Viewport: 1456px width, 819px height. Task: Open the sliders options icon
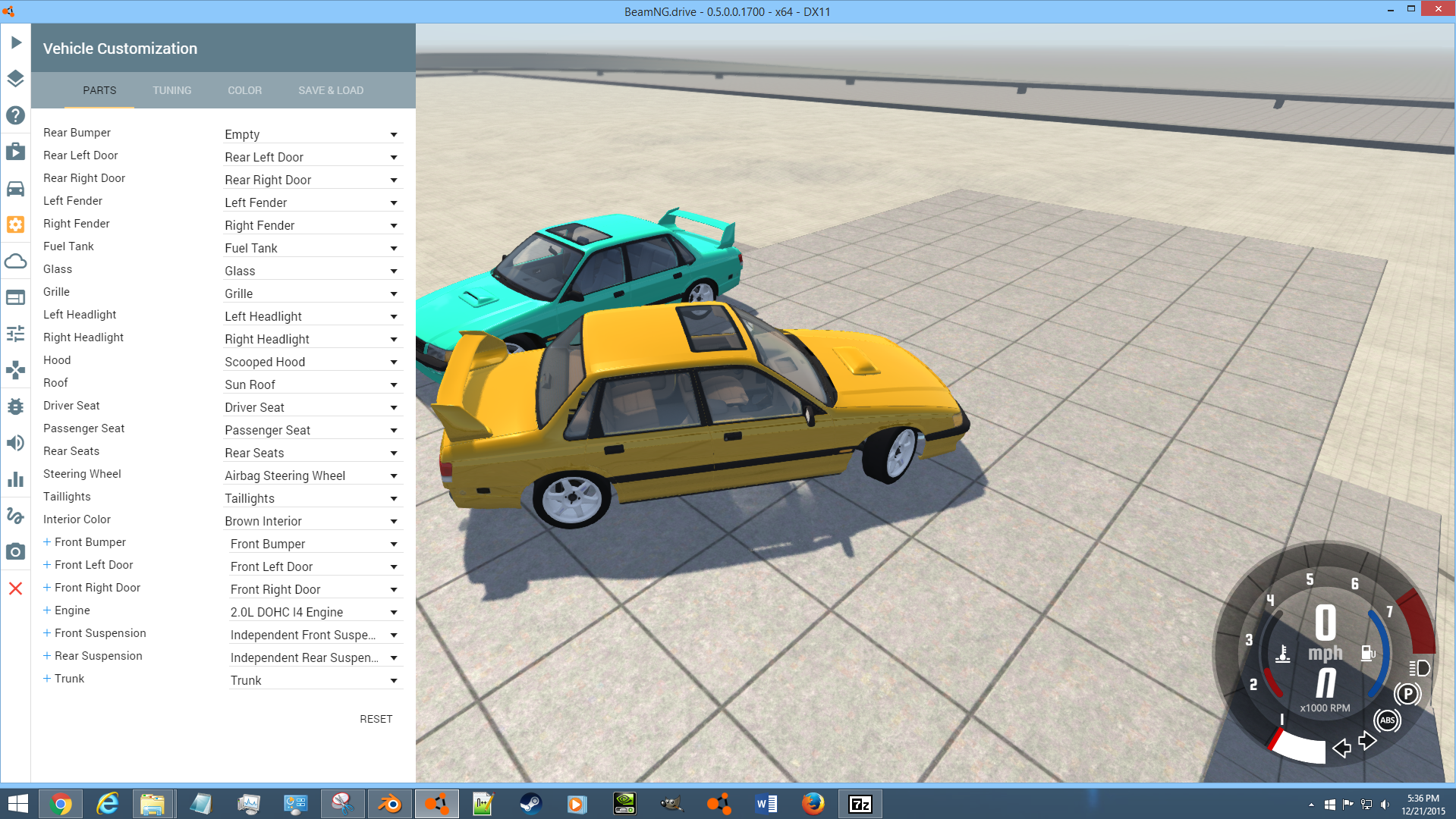pos(16,334)
